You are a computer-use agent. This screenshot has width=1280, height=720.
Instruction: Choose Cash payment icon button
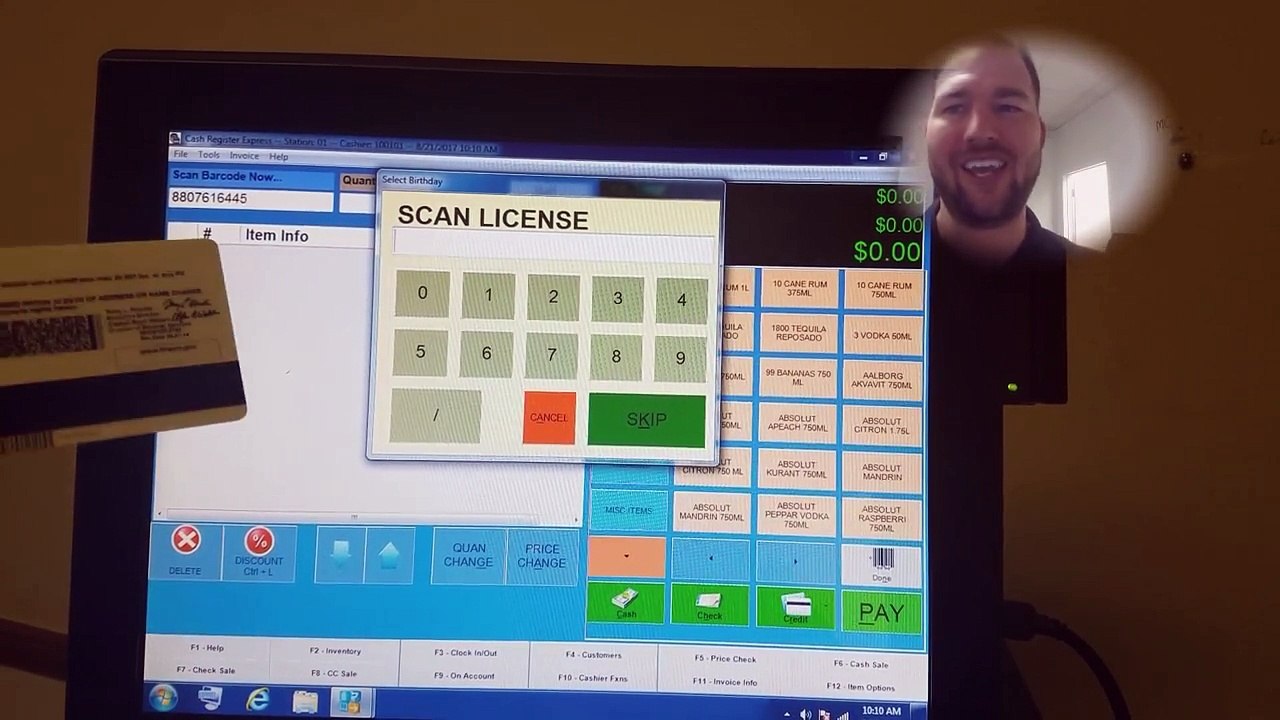click(x=625, y=604)
